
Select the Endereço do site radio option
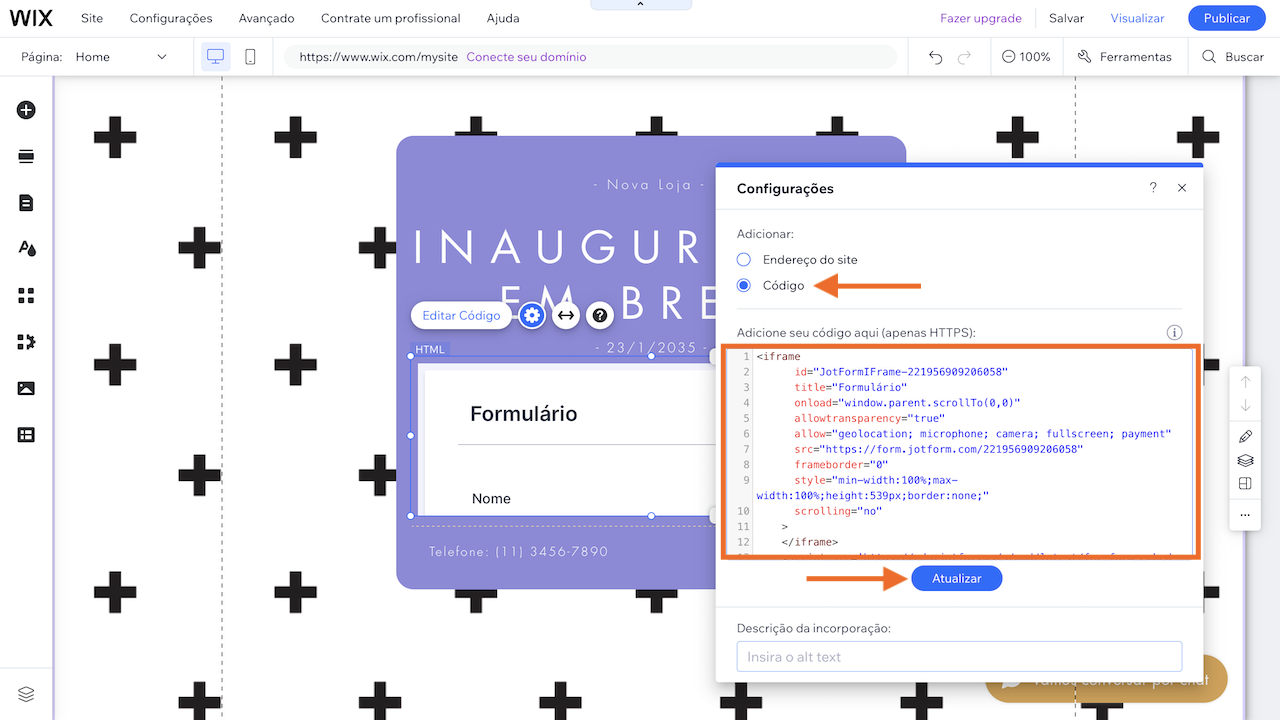(x=742, y=259)
